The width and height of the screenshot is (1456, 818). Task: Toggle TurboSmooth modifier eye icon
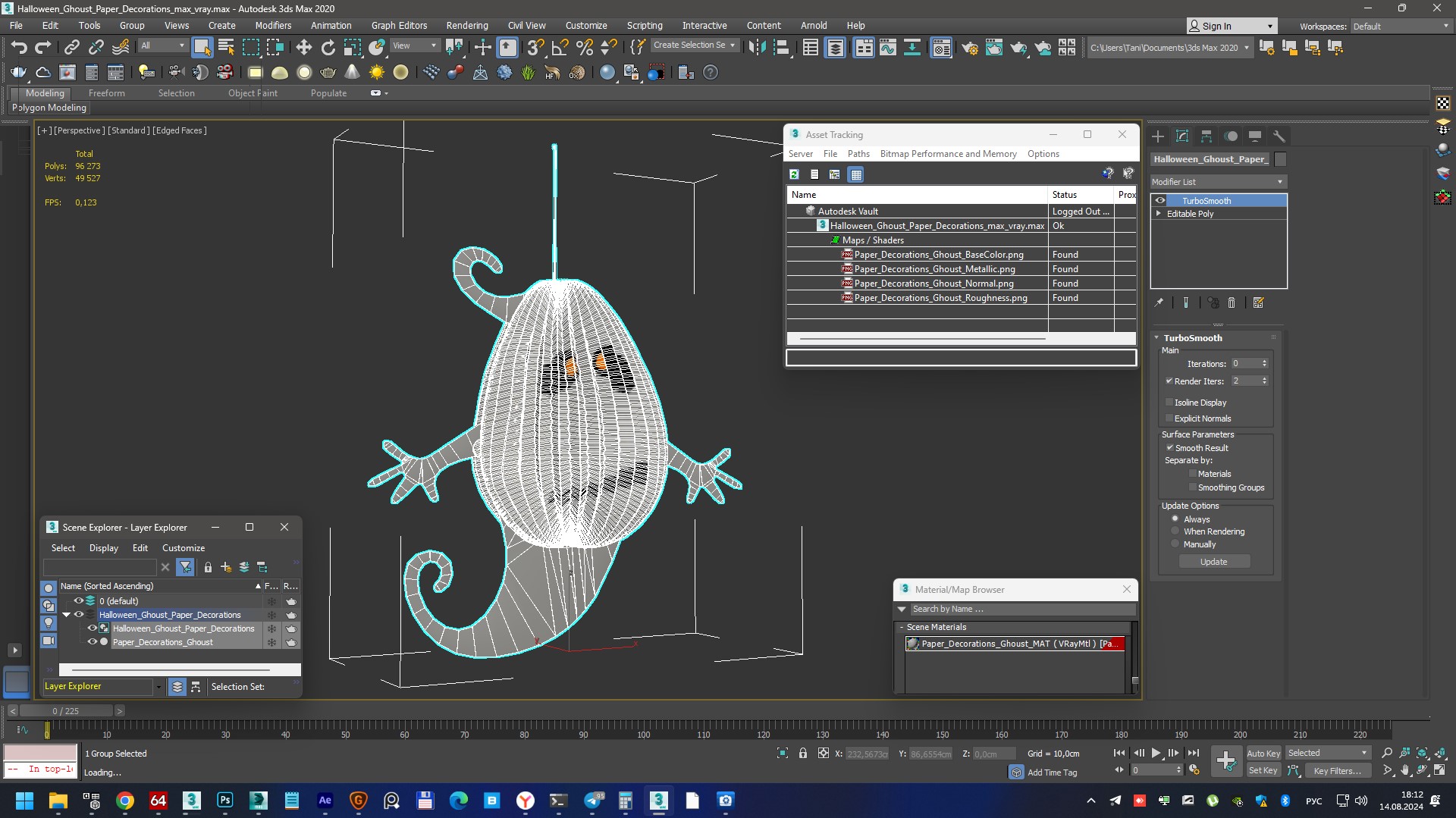[1160, 201]
